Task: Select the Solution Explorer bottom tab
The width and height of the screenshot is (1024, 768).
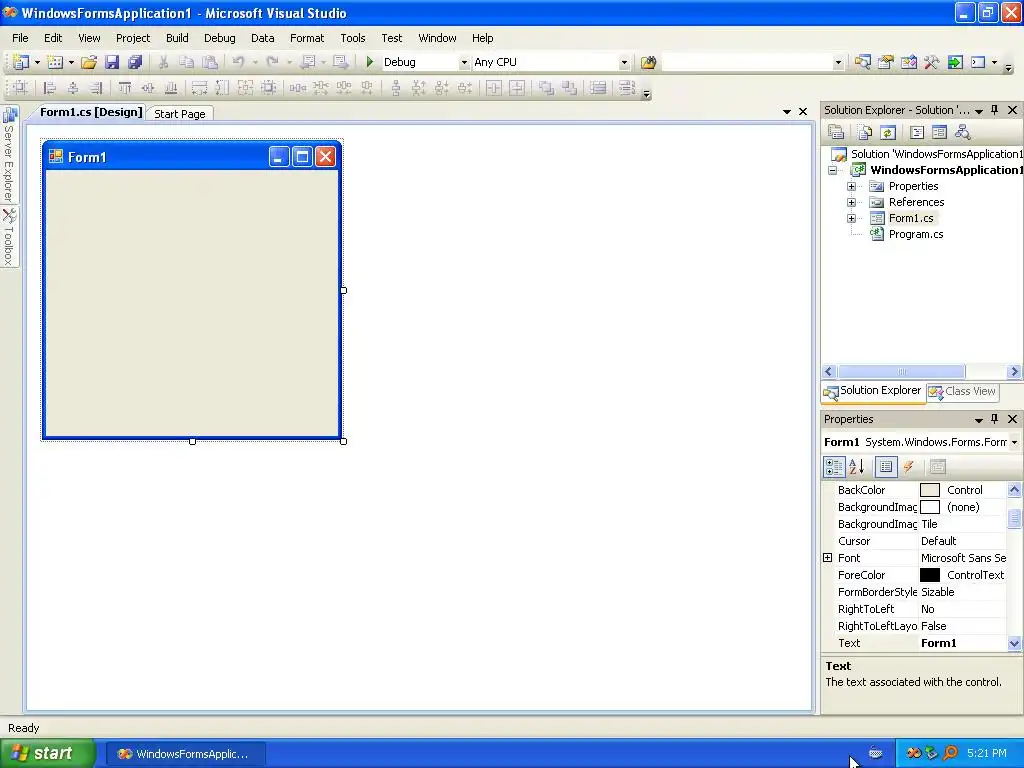Action: pos(872,391)
